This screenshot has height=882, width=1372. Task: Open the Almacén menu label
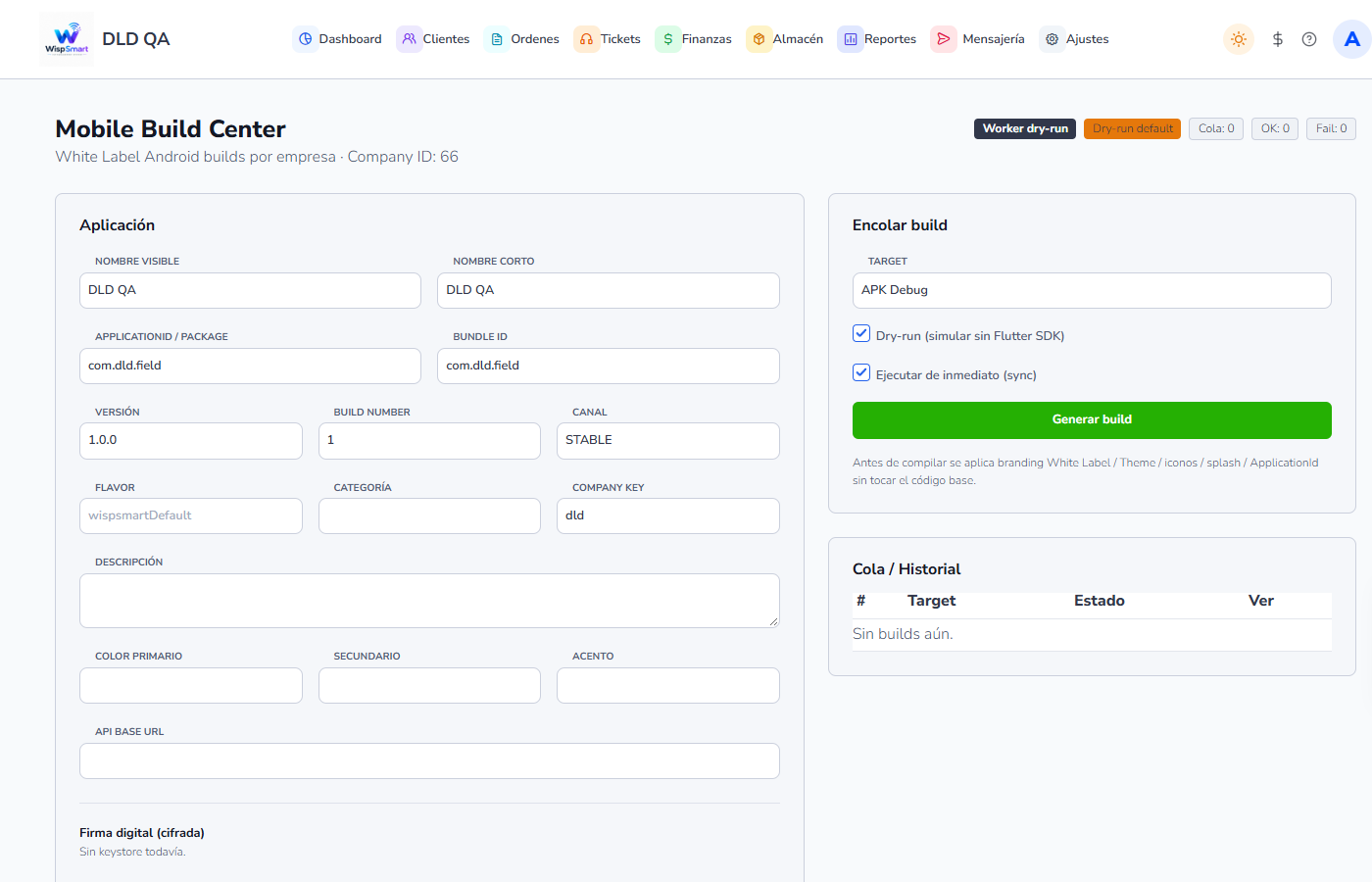click(798, 39)
